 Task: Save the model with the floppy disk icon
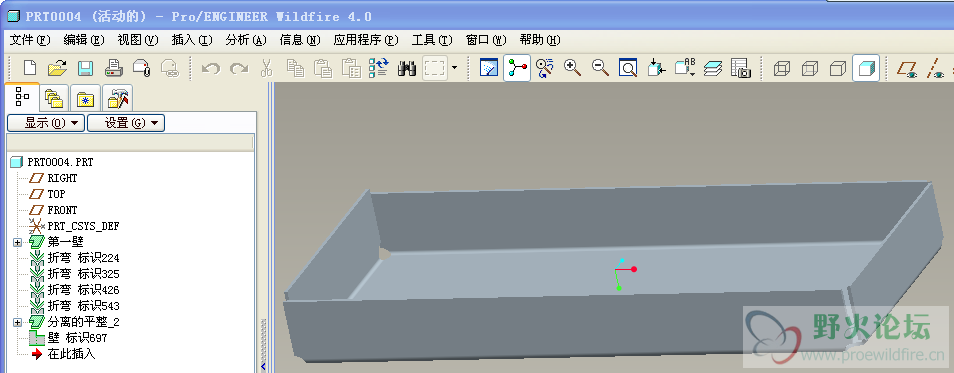85,68
